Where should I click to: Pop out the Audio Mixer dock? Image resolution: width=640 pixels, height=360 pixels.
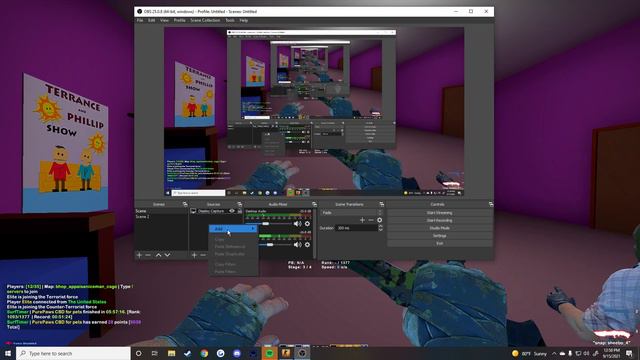pos(314,204)
